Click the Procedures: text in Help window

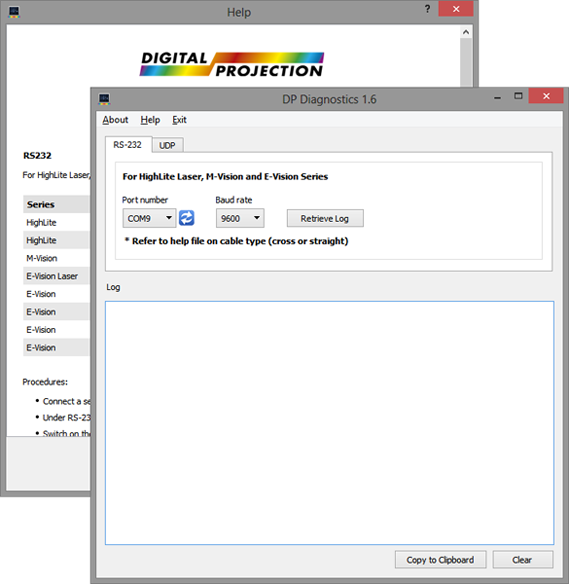[45, 382]
